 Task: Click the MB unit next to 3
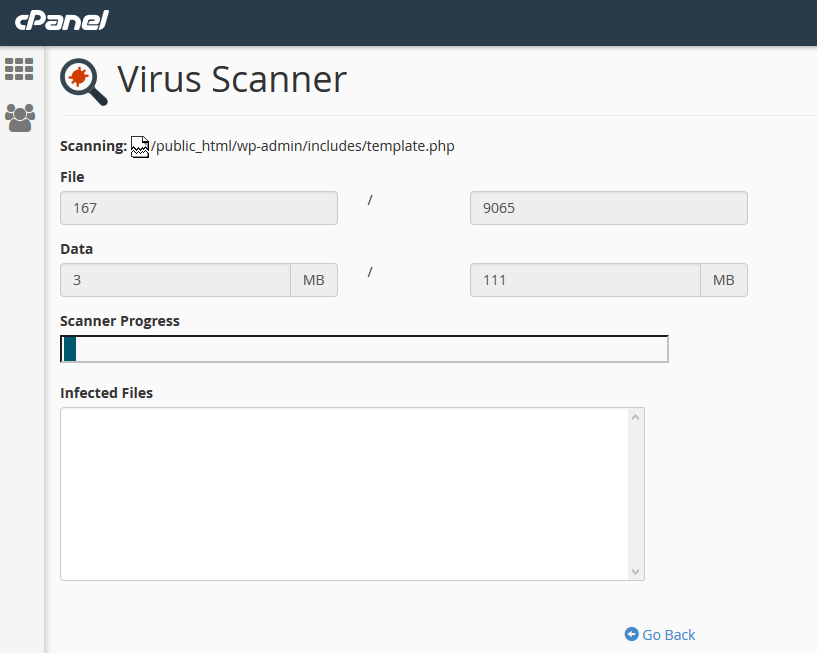(x=314, y=280)
